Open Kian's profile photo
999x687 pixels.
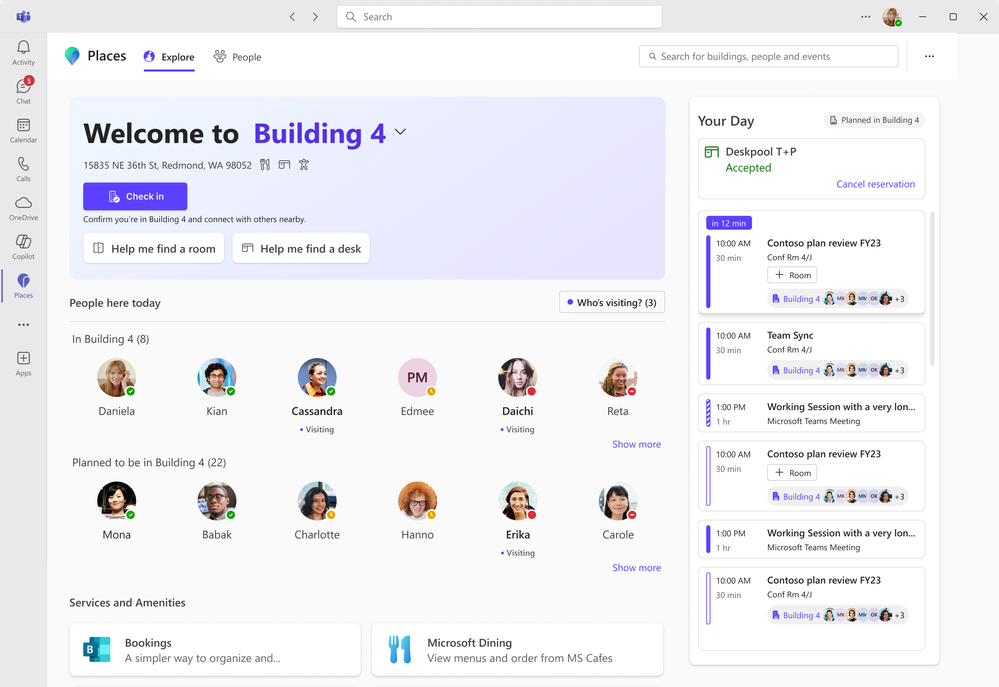coord(217,377)
